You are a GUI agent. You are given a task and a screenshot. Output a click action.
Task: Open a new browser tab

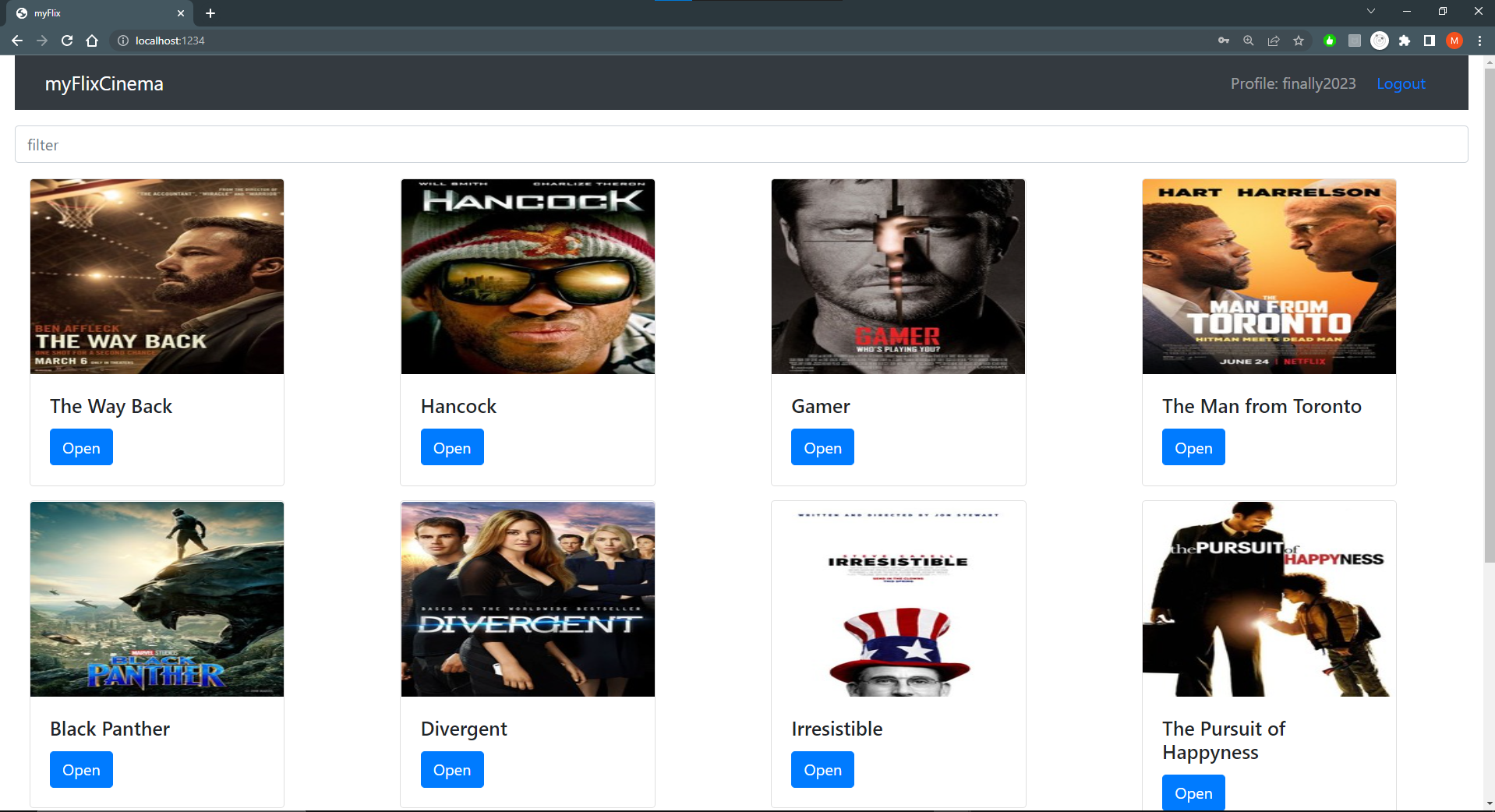(x=210, y=13)
